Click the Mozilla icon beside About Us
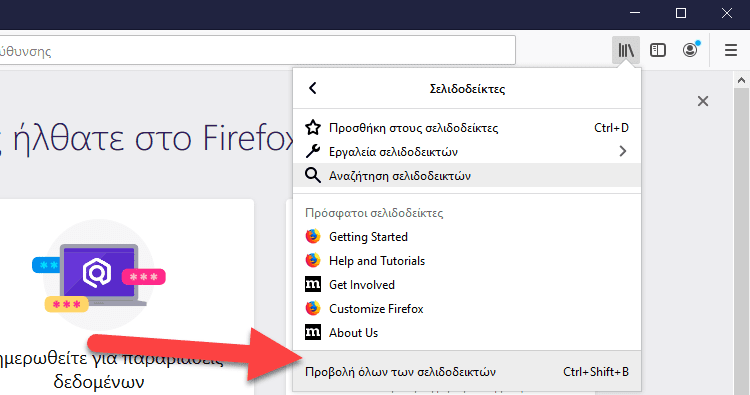The width and height of the screenshot is (750, 395). pyautogui.click(x=313, y=332)
